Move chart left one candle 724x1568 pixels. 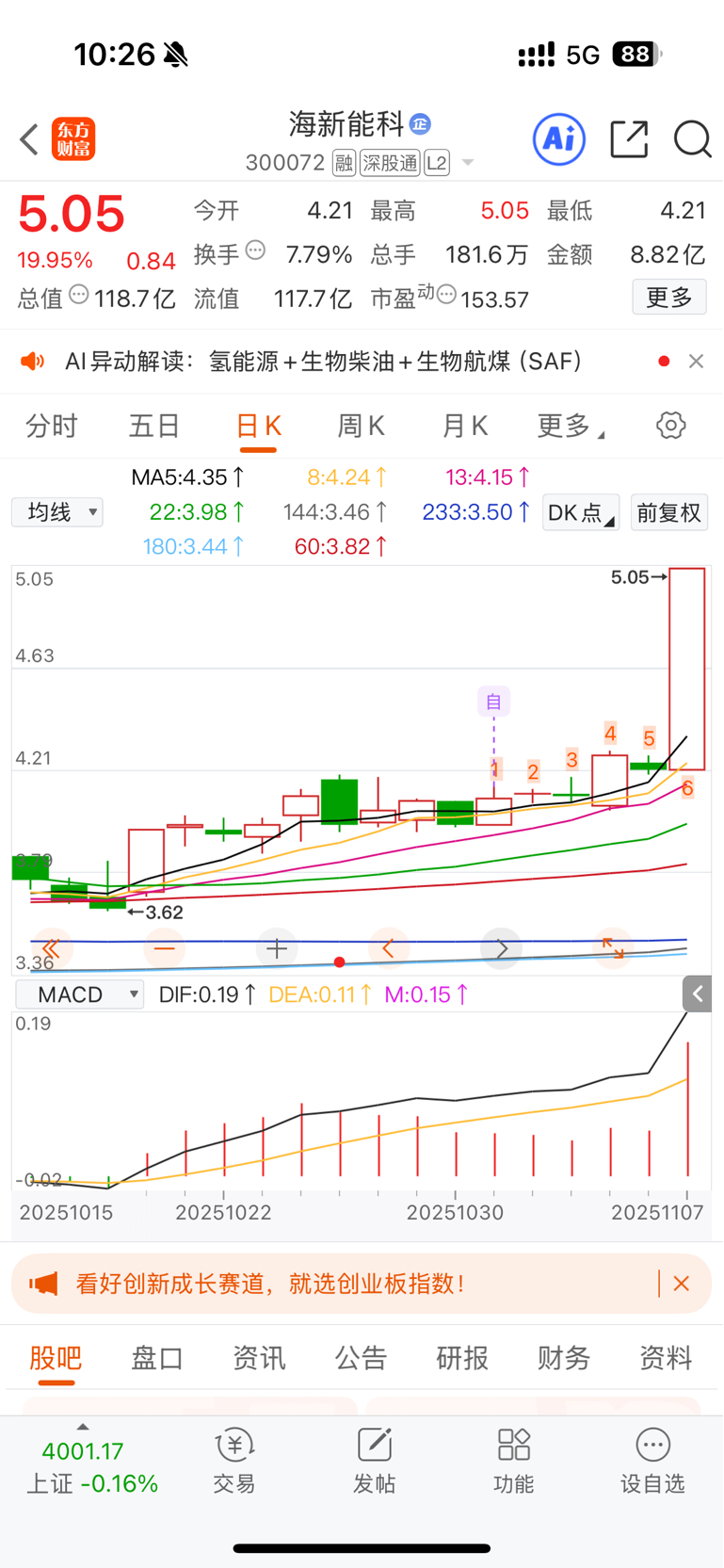click(x=388, y=948)
